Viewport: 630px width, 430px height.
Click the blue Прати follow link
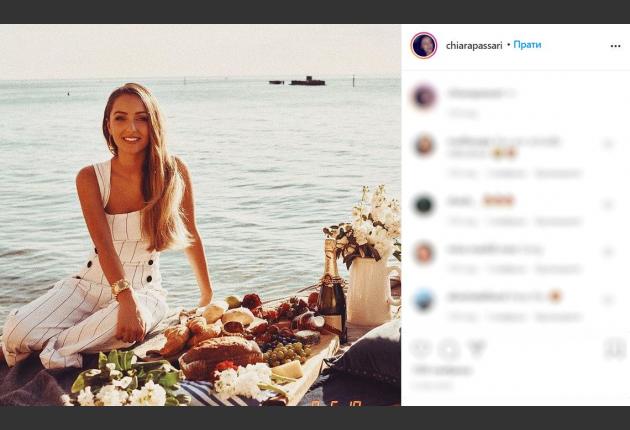[x=527, y=45]
